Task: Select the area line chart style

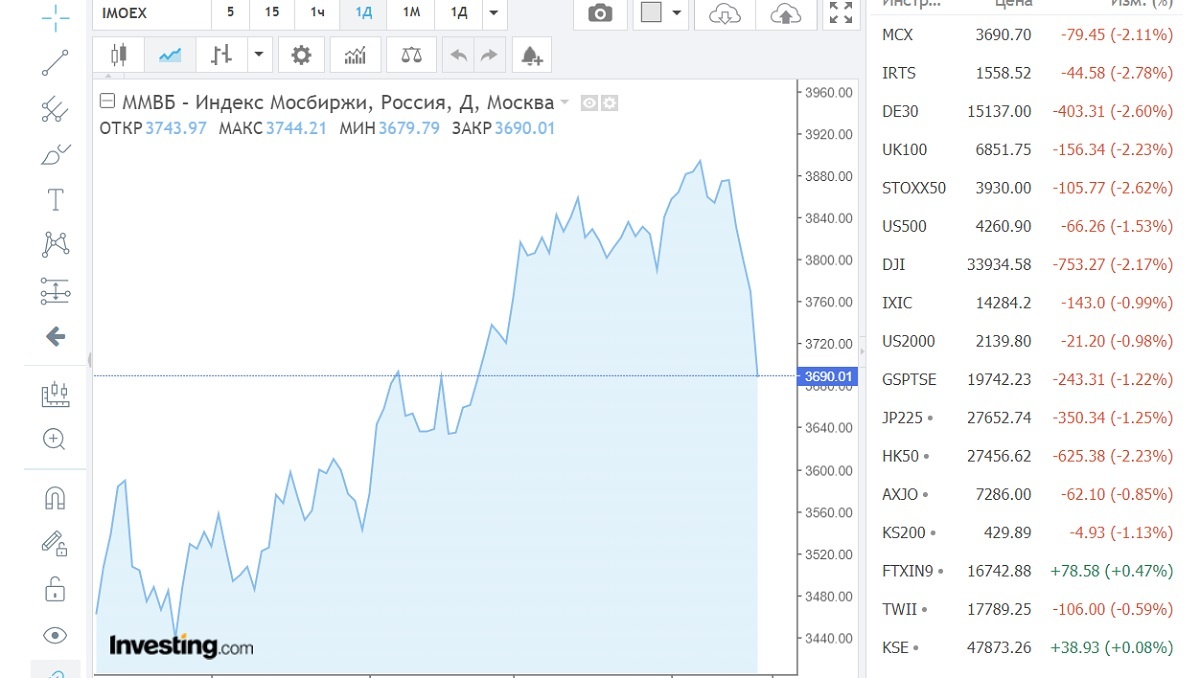Action: 170,55
